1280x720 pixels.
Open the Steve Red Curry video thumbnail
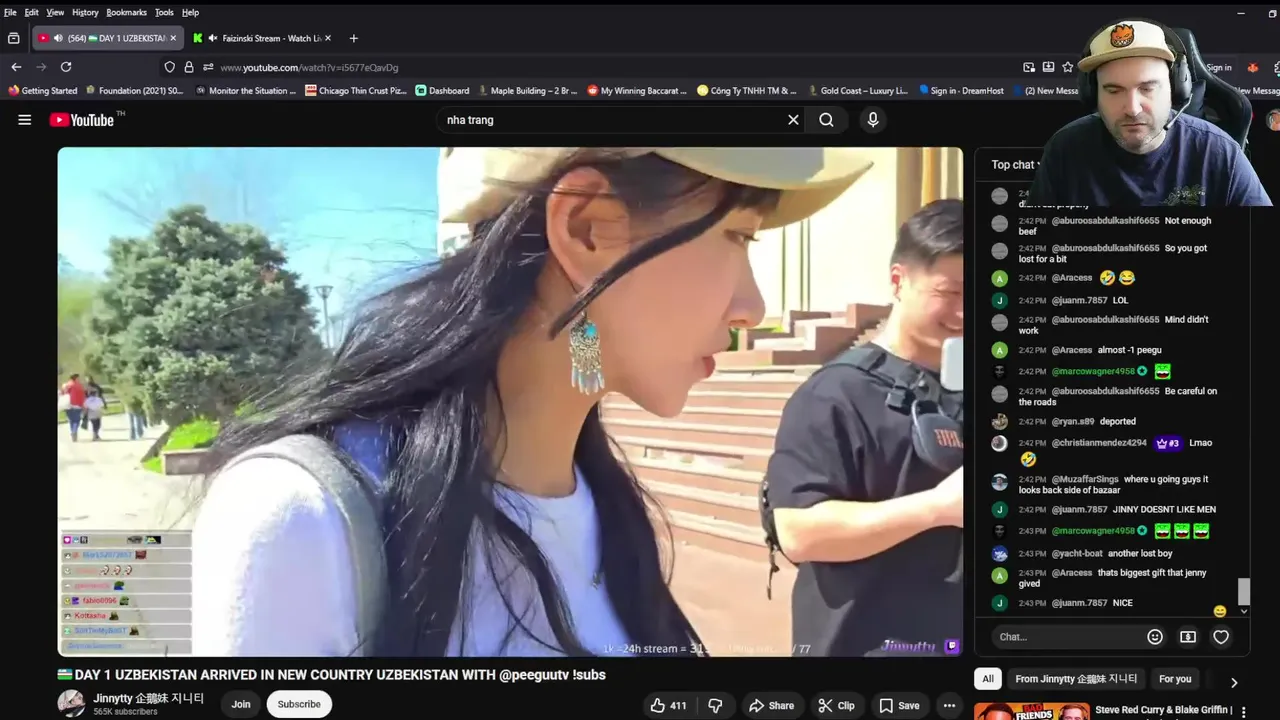click(1032, 712)
